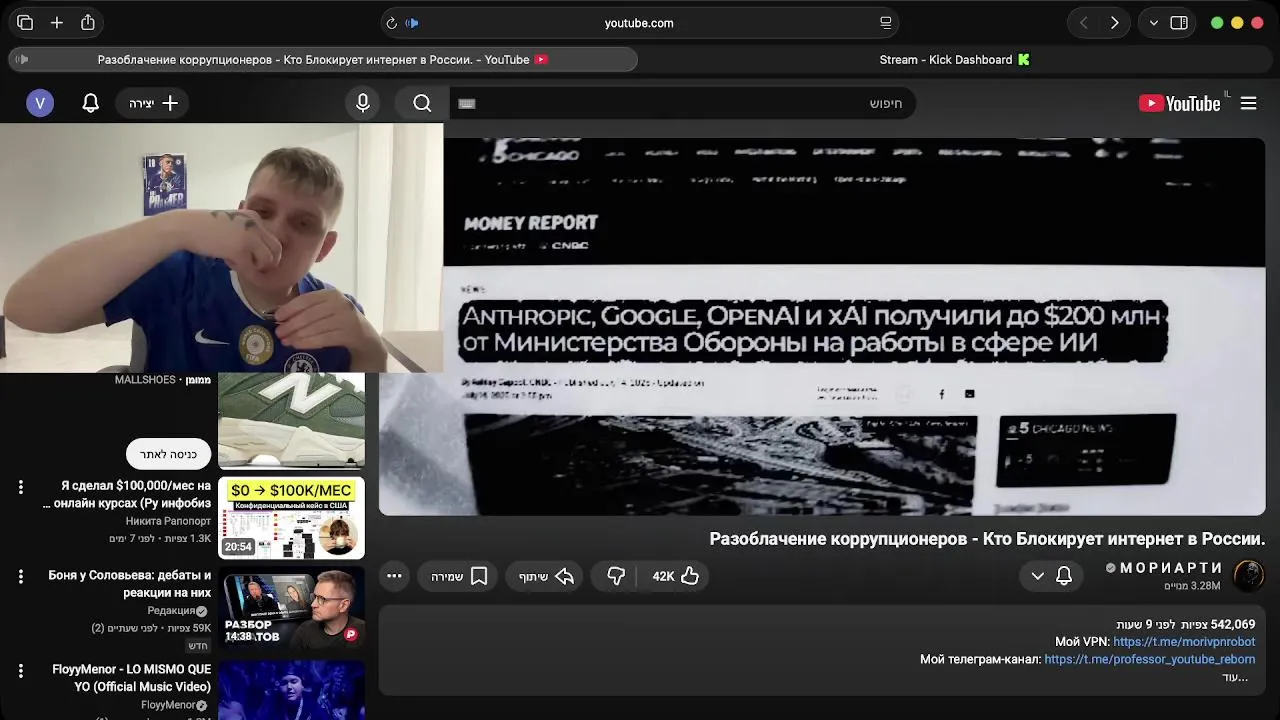Image resolution: width=1280 pixels, height=720 pixels.
Task: Click the youtube.com address field
Action: (x=639, y=23)
